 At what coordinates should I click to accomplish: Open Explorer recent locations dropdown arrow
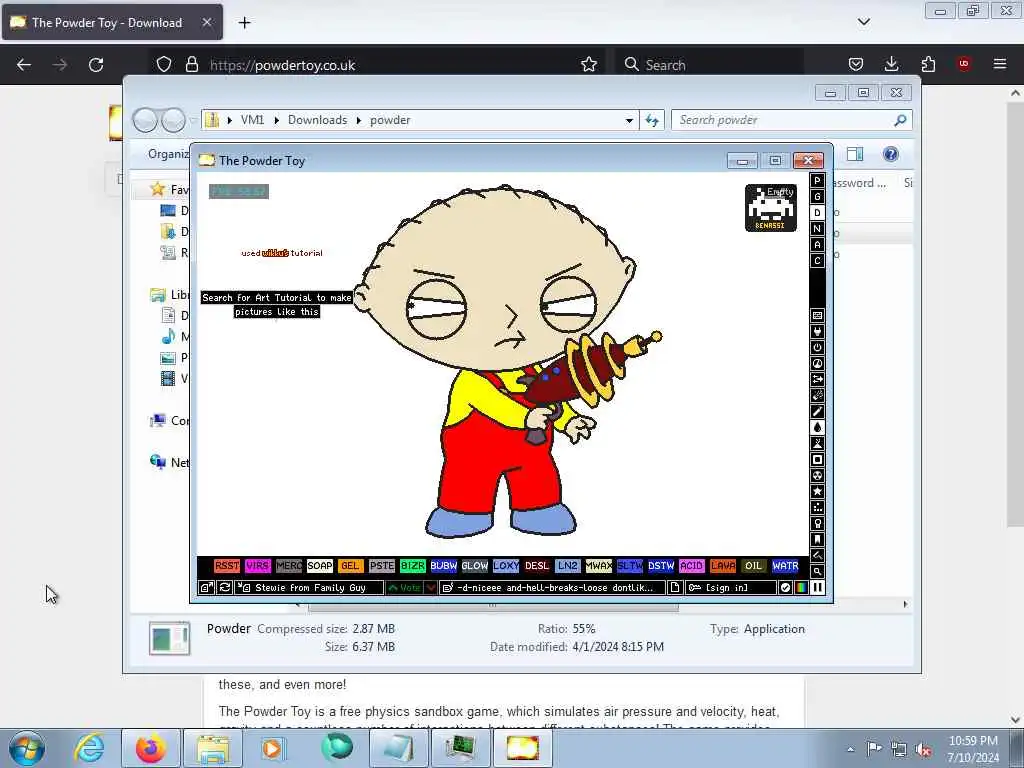tap(193, 120)
